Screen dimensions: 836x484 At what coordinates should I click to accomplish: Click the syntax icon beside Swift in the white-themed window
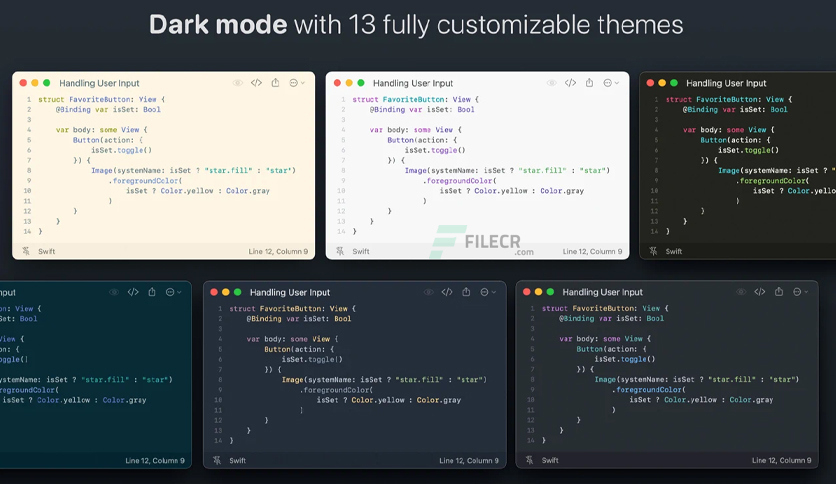coord(340,251)
